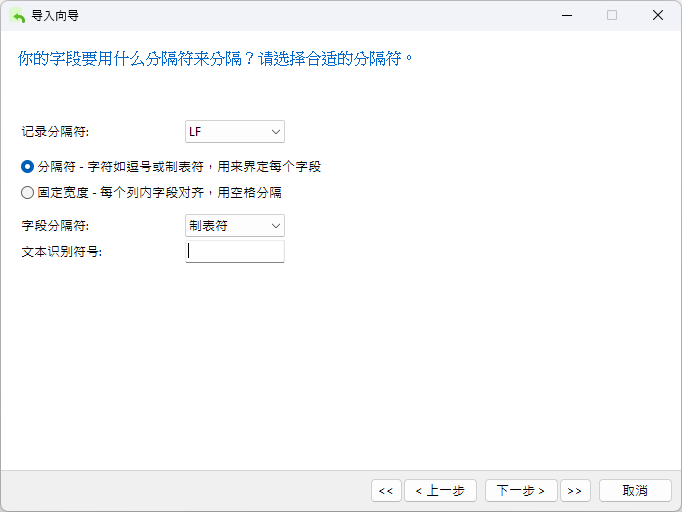Open the 记录分隔符 LF dropdown
Screen dimensions: 682x512
click(235, 131)
